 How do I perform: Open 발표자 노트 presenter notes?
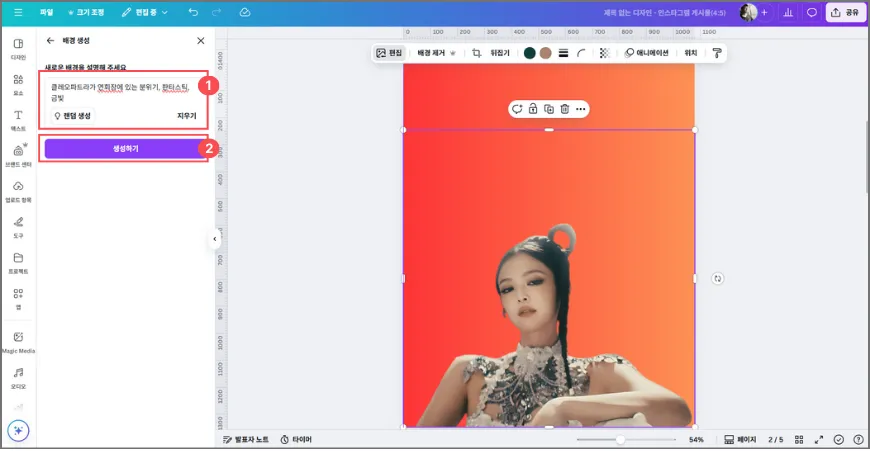pos(246,439)
